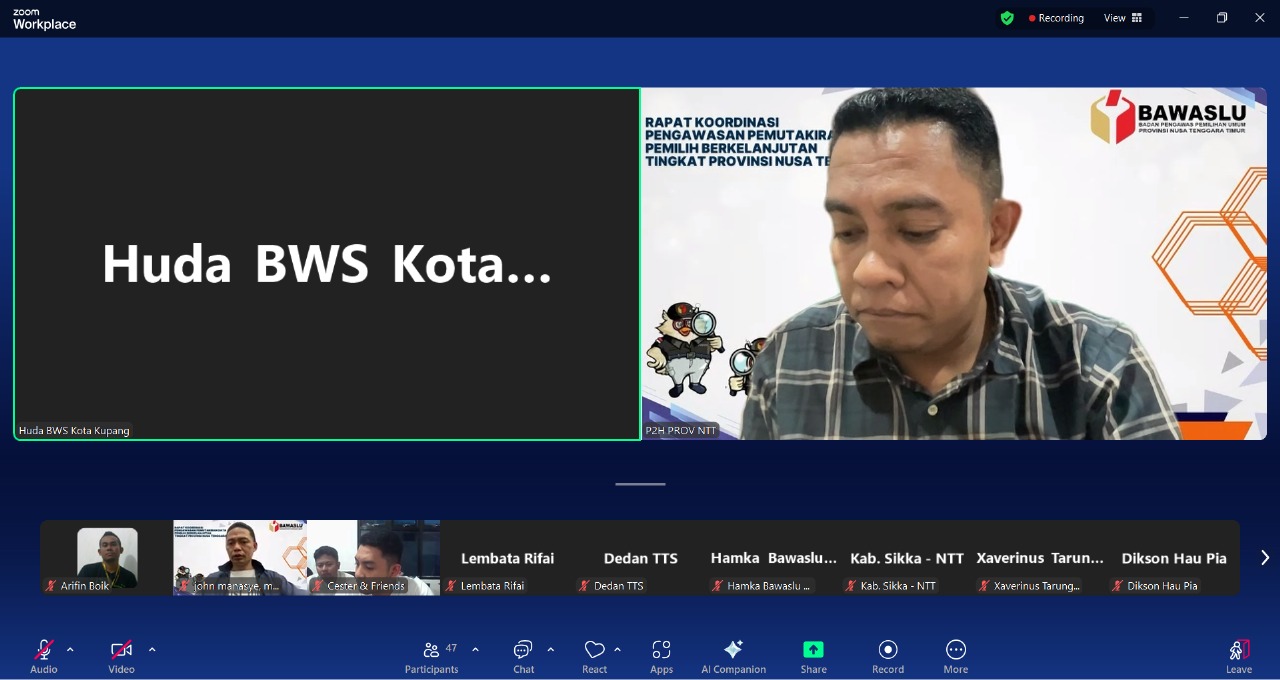Image resolution: width=1280 pixels, height=680 pixels.
Task: Click the Huda BWS Kota Kupang tile
Action: (327, 264)
